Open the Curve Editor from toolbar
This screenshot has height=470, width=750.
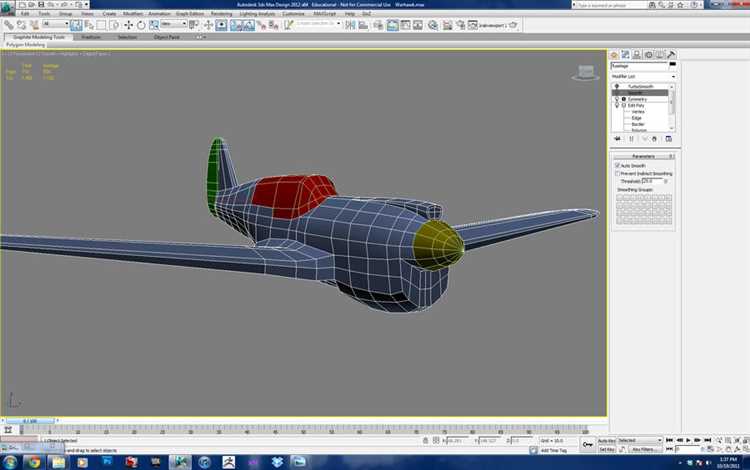(x=405, y=25)
